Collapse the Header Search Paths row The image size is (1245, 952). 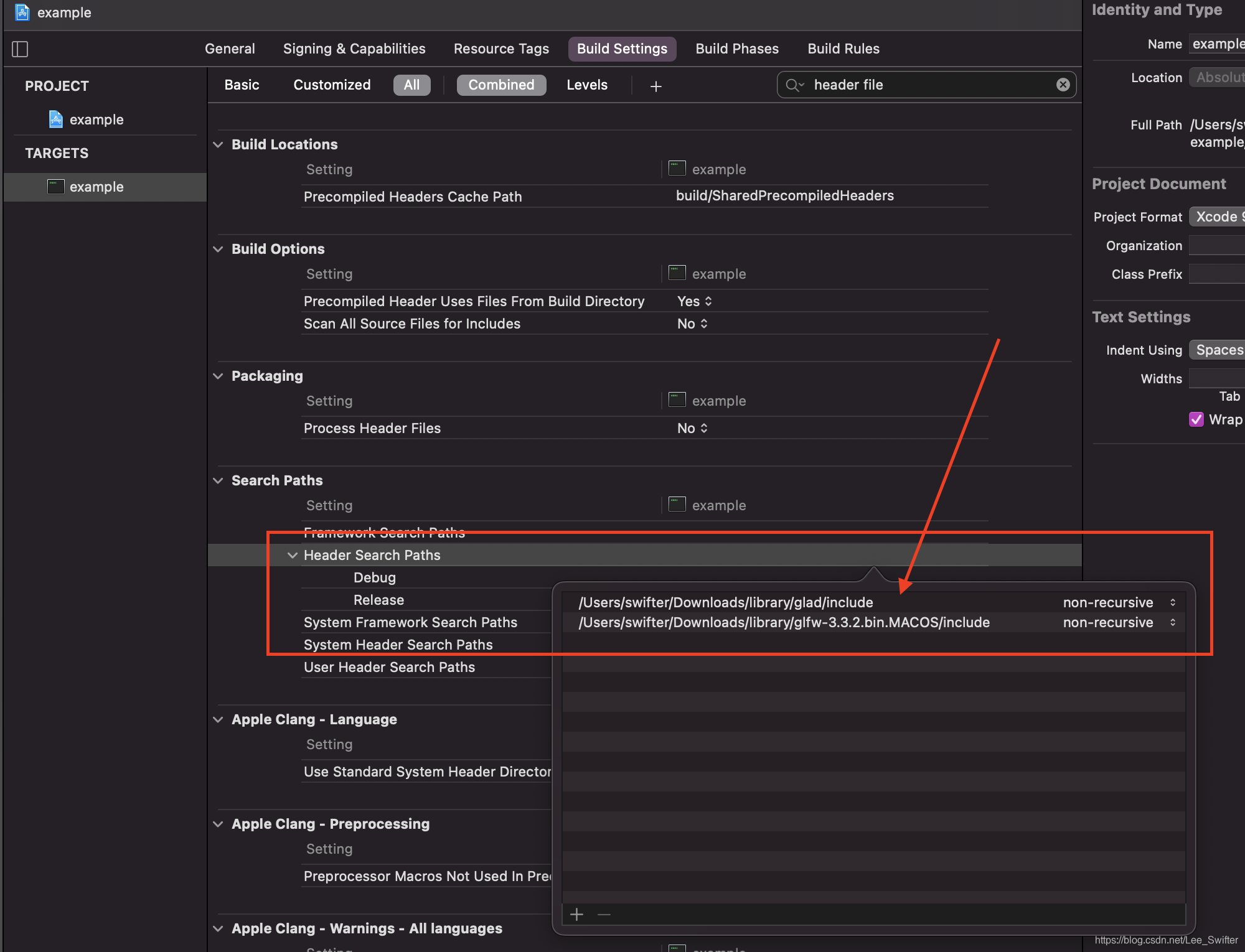pyautogui.click(x=292, y=555)
